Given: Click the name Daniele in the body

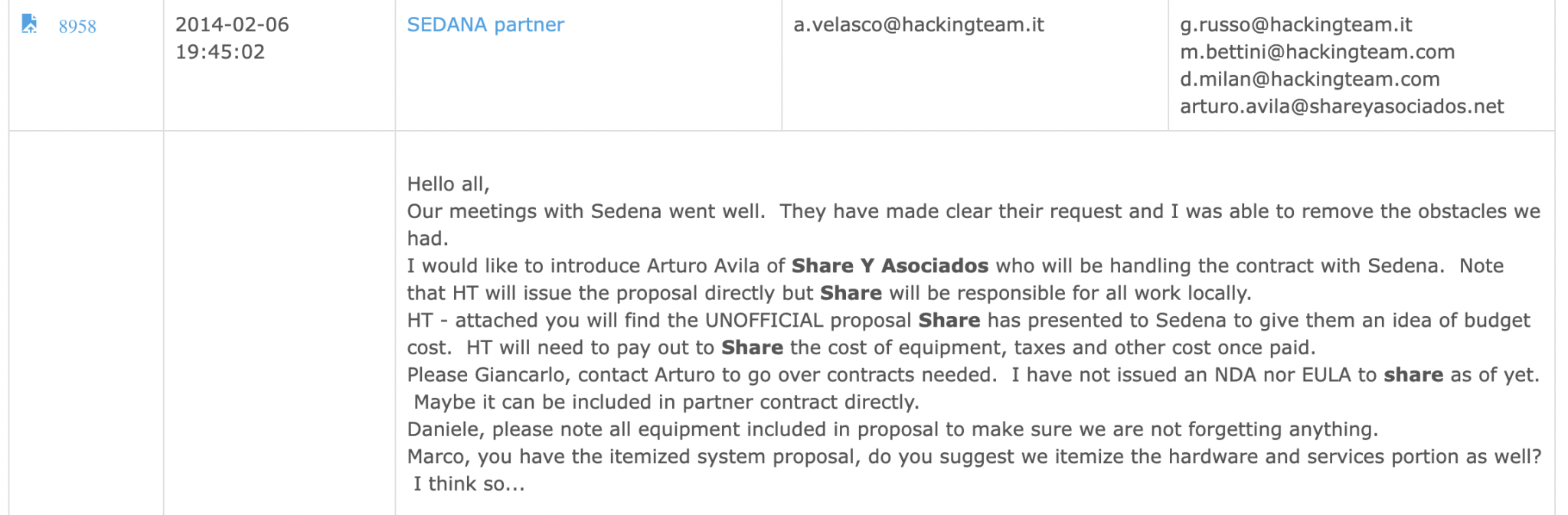Looking at the screenshot, I should [x=444, y=429].
